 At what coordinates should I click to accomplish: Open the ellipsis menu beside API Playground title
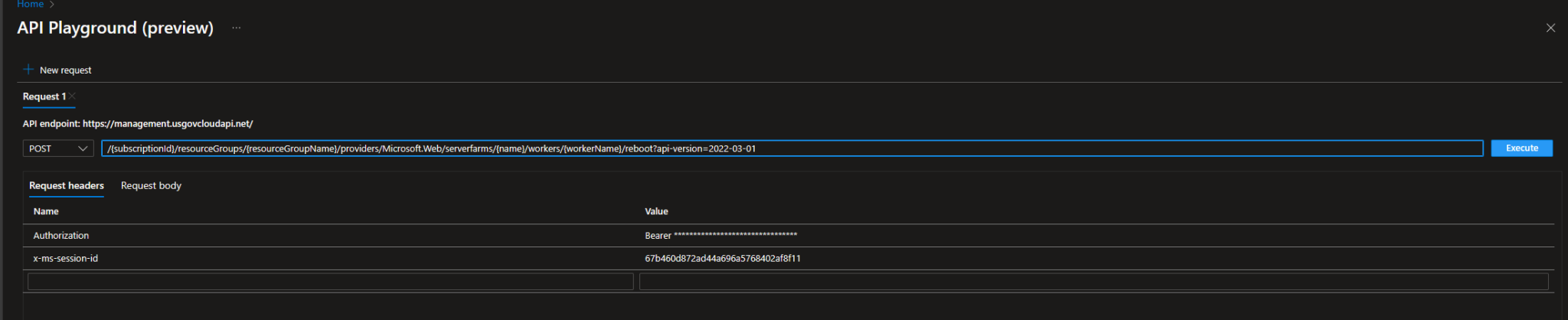[x=237, y=28]
